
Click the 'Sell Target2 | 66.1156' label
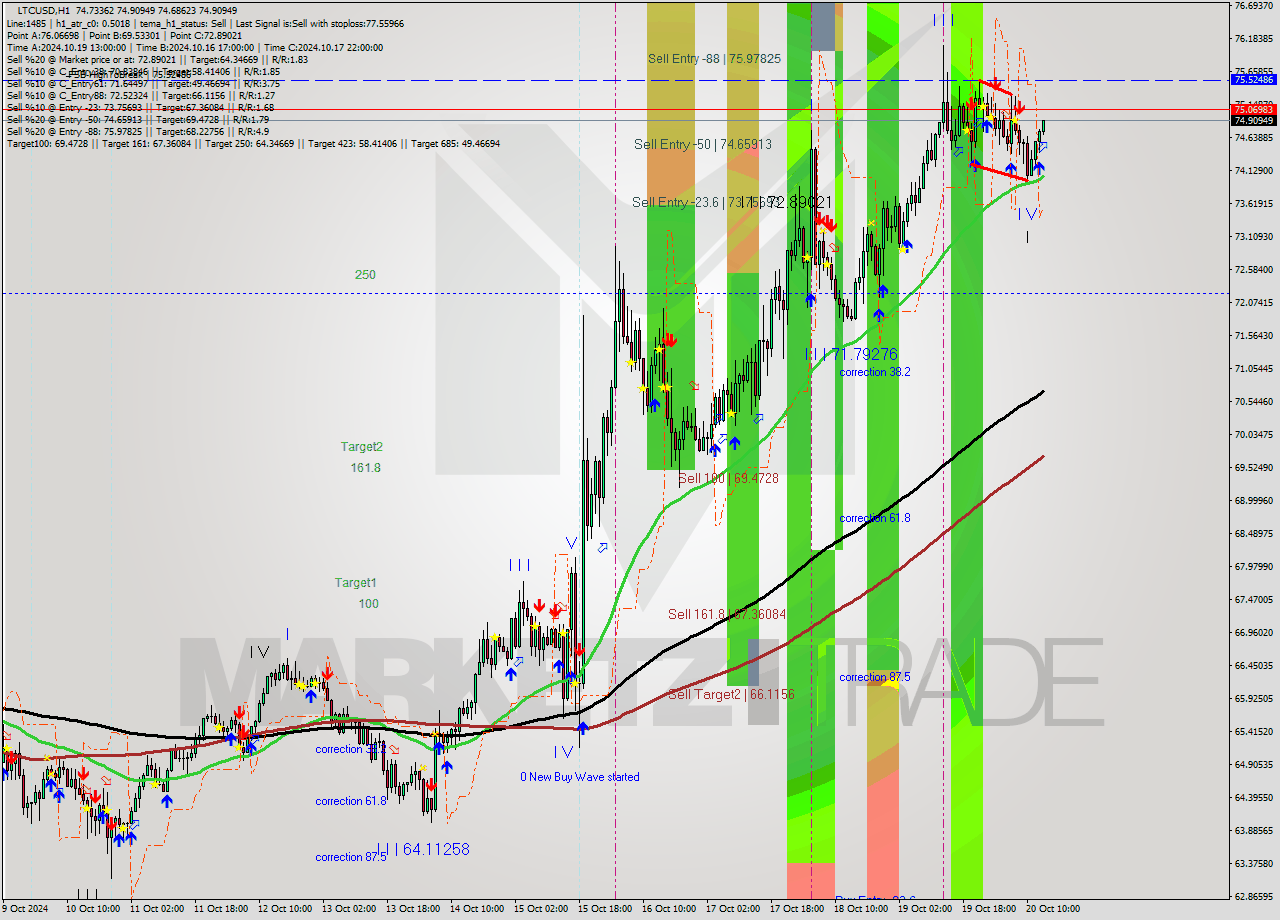[731, 694]
